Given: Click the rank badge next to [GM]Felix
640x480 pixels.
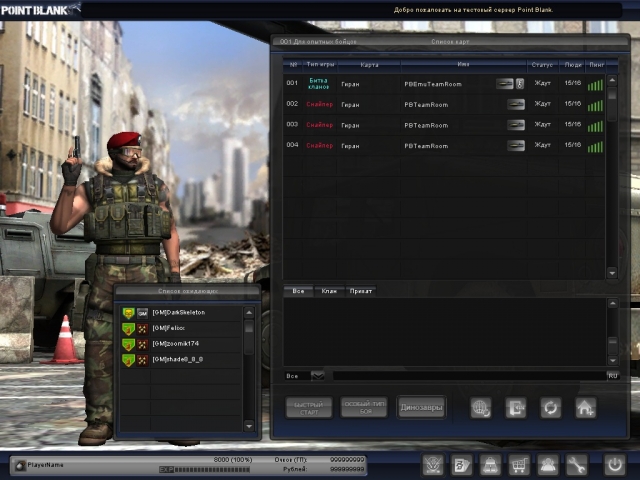Looking at the screenshot, I should pos(128,329).
